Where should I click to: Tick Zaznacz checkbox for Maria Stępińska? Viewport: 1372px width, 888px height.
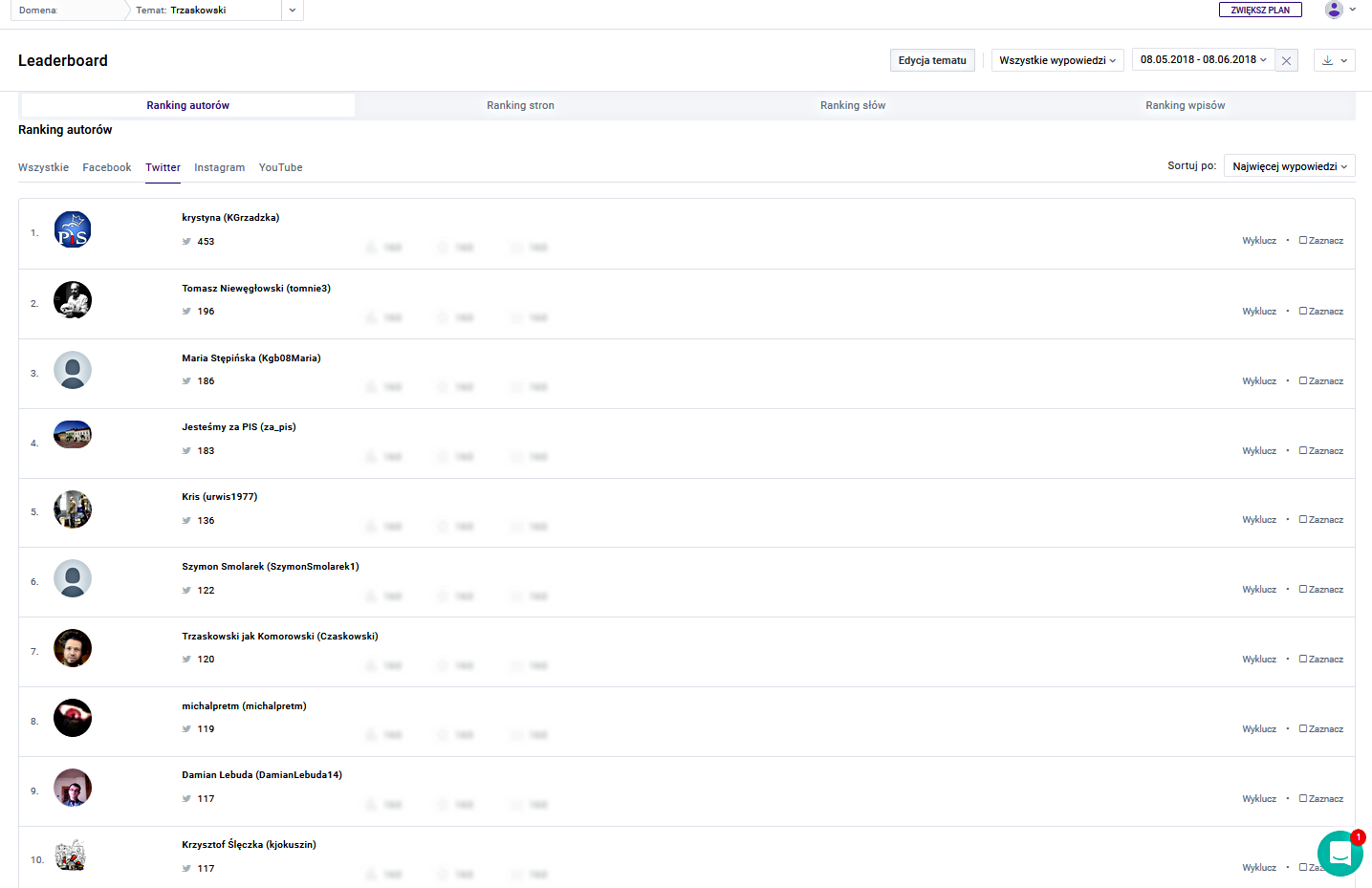coord(1303,381)
